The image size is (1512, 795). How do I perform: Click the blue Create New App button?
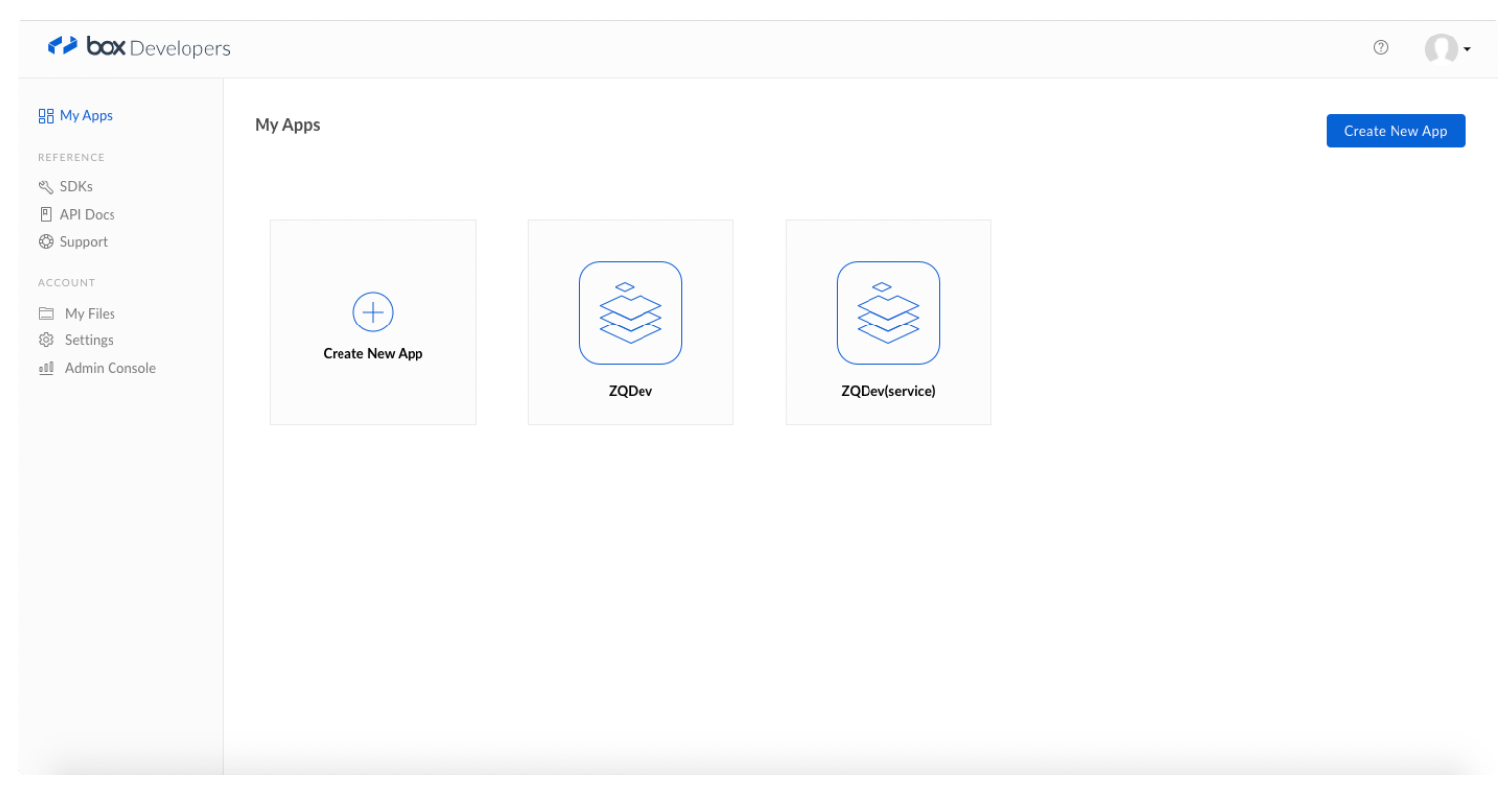(1396, 131)
